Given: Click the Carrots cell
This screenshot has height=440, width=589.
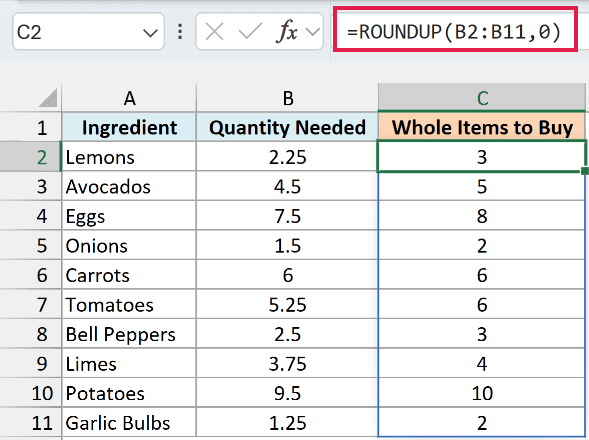Looking at the screenshot, I should click(129, 275).
